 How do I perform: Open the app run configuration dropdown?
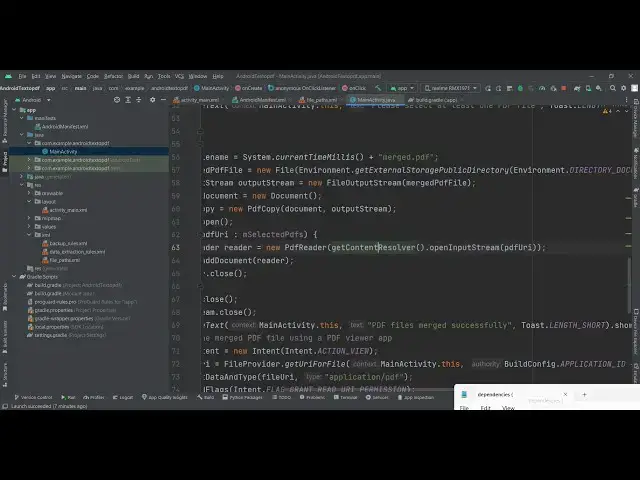[402, 88]
